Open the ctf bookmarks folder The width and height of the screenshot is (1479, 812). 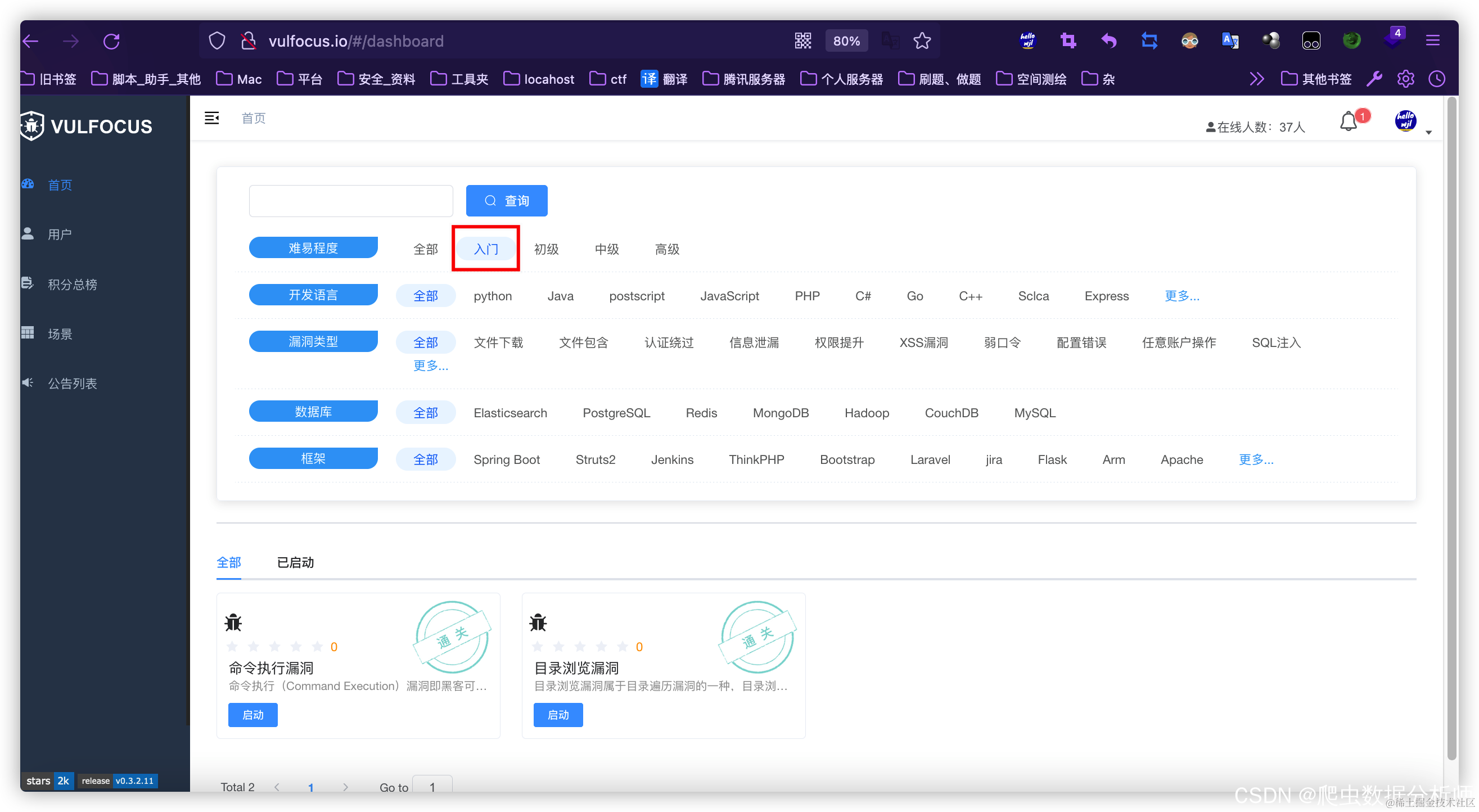(608, 79)
